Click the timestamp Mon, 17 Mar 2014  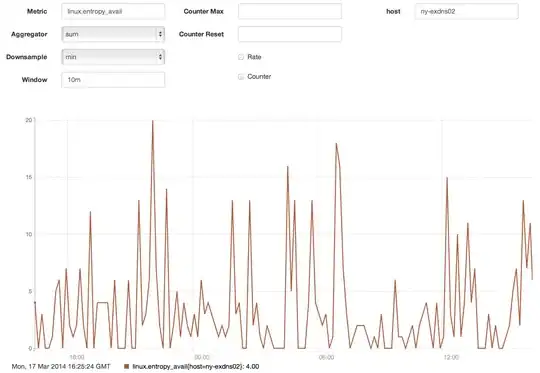[x=61, y=366]
